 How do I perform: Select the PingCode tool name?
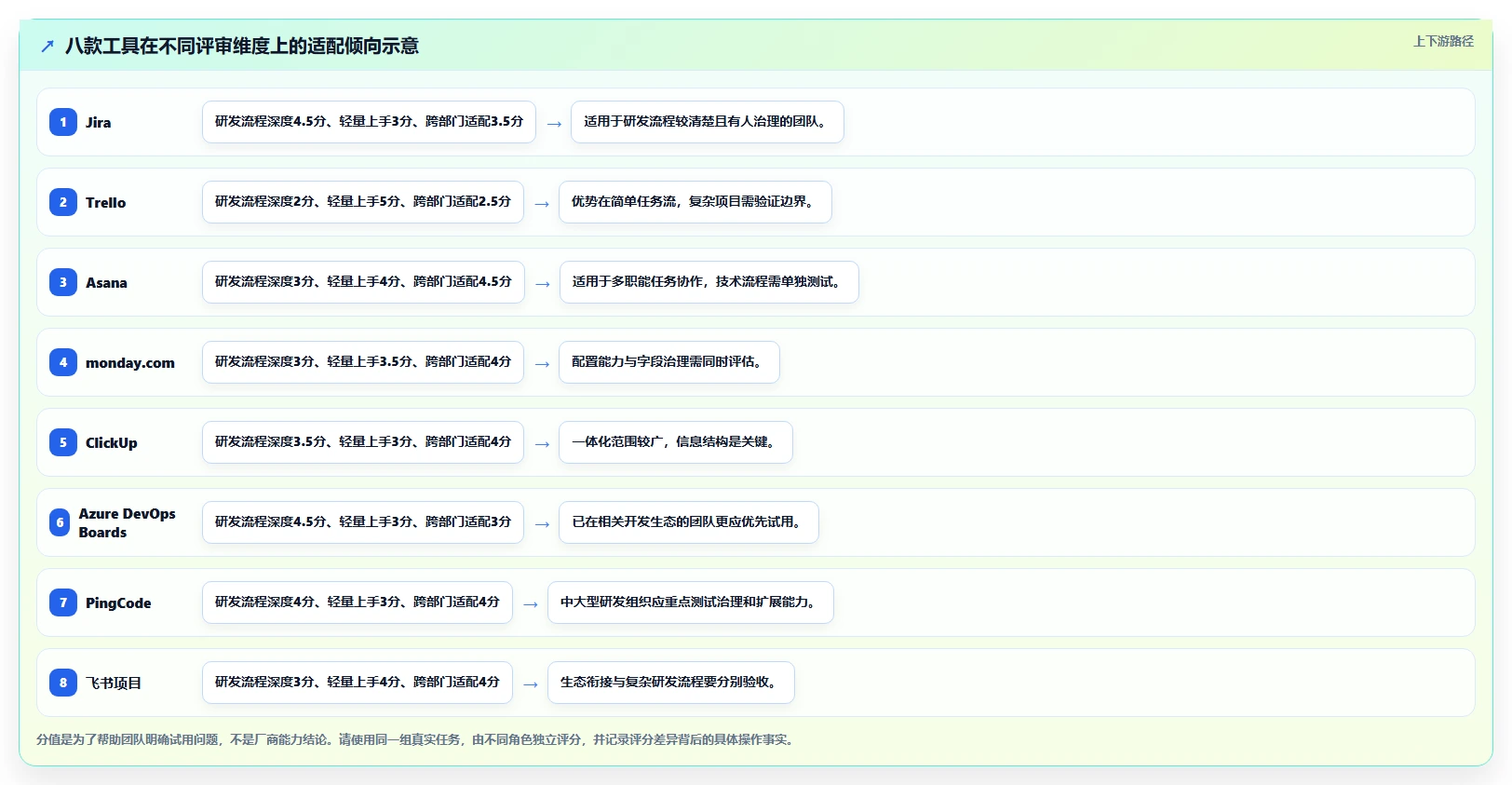[x=118, y=602]
